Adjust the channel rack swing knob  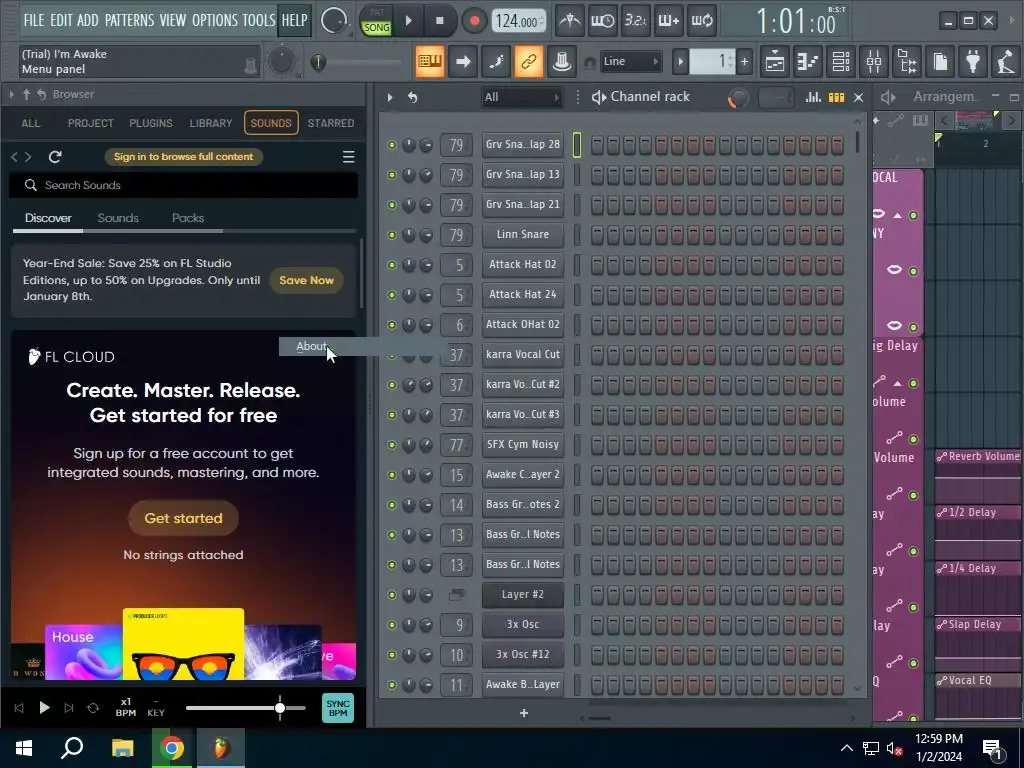click(x=738, y=98)
